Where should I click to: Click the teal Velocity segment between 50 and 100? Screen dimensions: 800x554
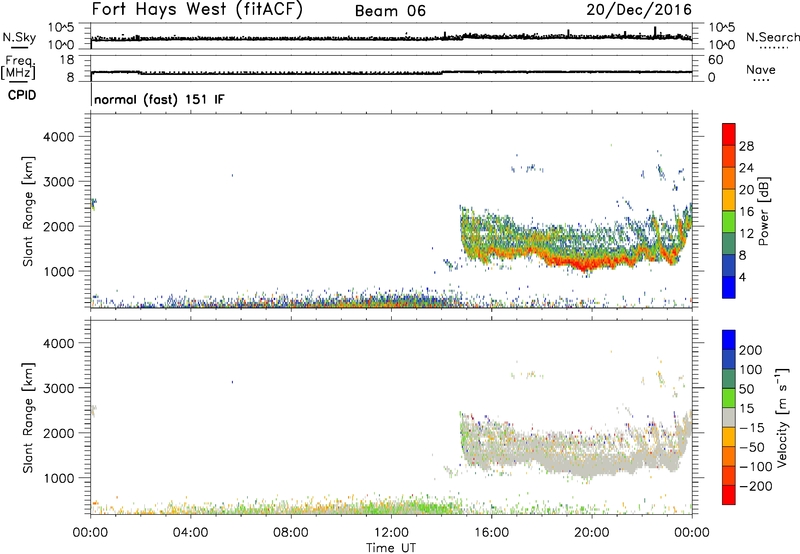pos(729,379)
